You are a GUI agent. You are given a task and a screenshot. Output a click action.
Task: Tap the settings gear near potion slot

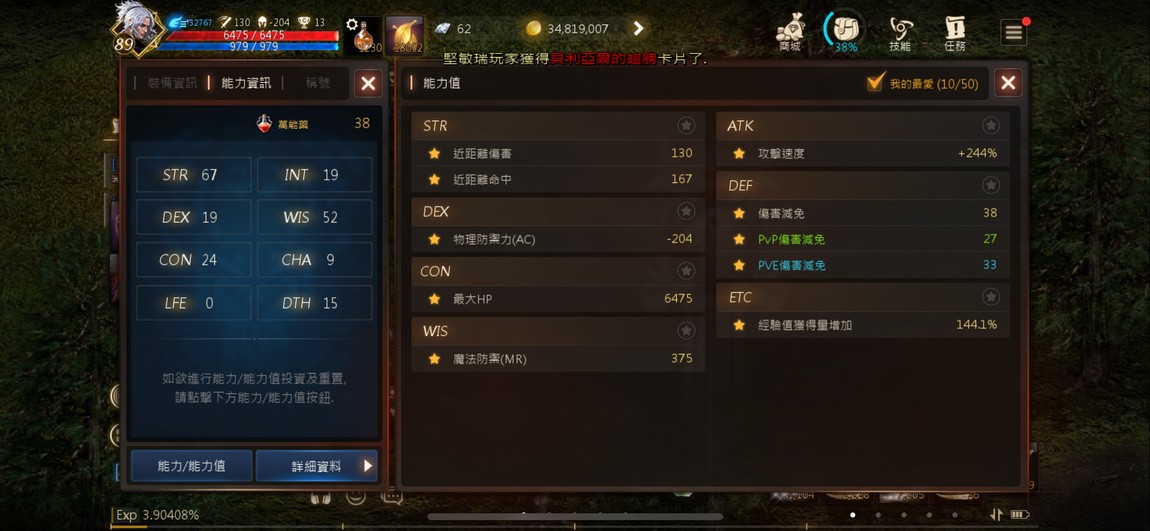tap(352, 24)
